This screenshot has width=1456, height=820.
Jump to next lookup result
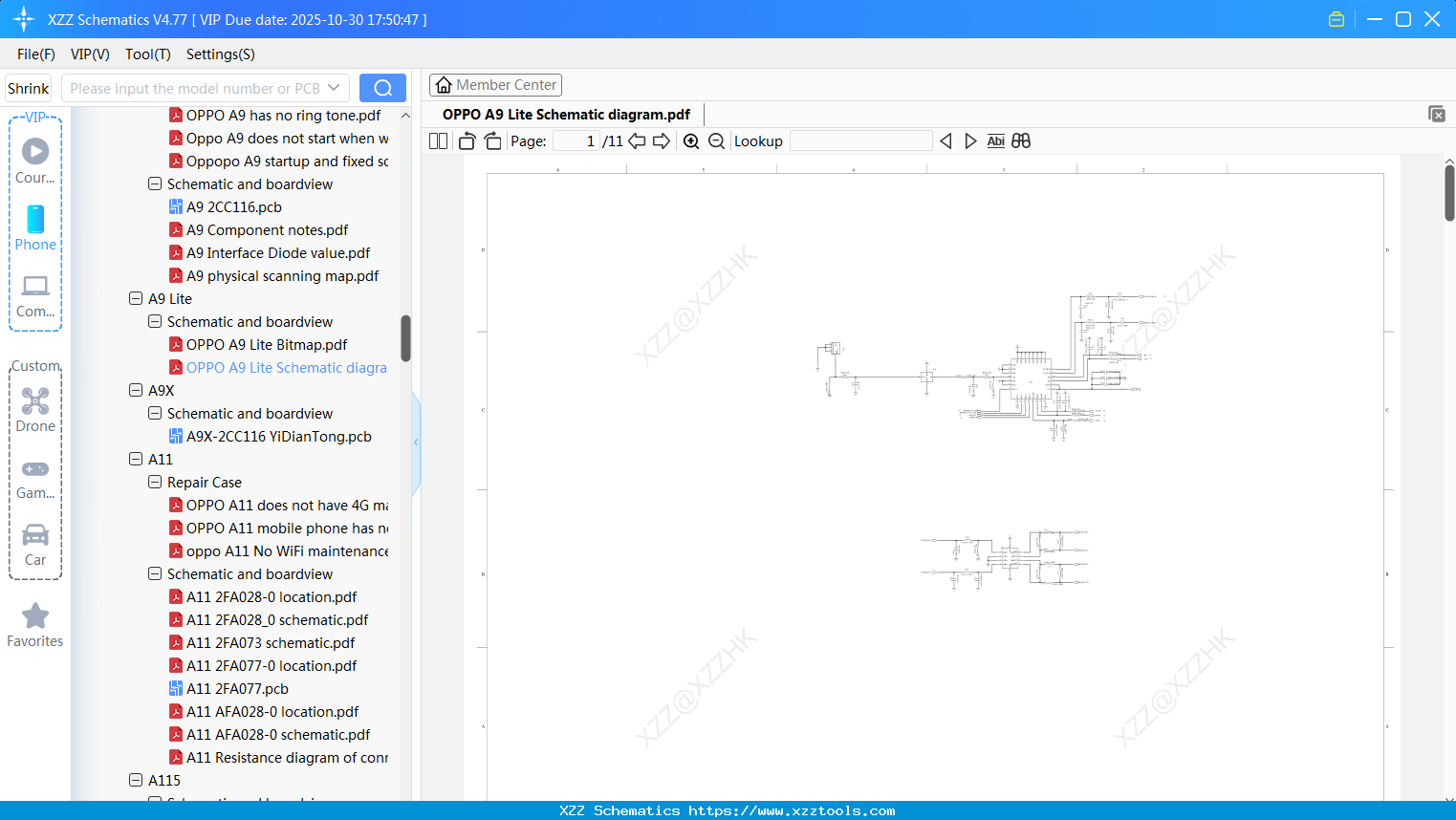tap(970, 141)
